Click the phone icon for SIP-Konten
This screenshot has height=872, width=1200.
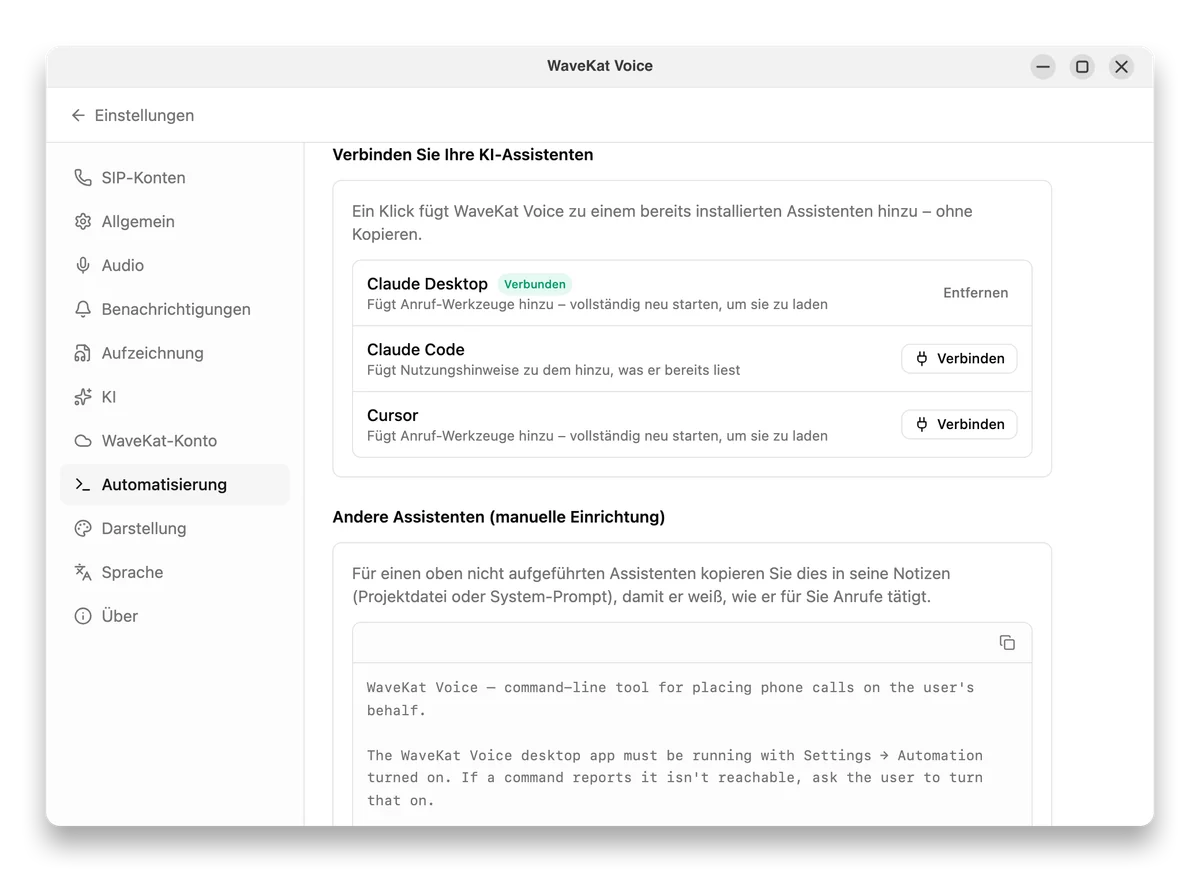pyautogui.click(x=83, y=178)
